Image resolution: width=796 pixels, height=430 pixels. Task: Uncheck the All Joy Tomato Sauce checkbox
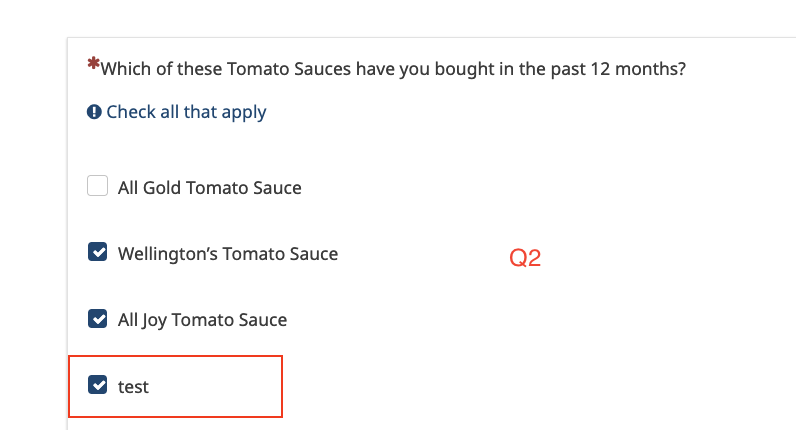97,319
